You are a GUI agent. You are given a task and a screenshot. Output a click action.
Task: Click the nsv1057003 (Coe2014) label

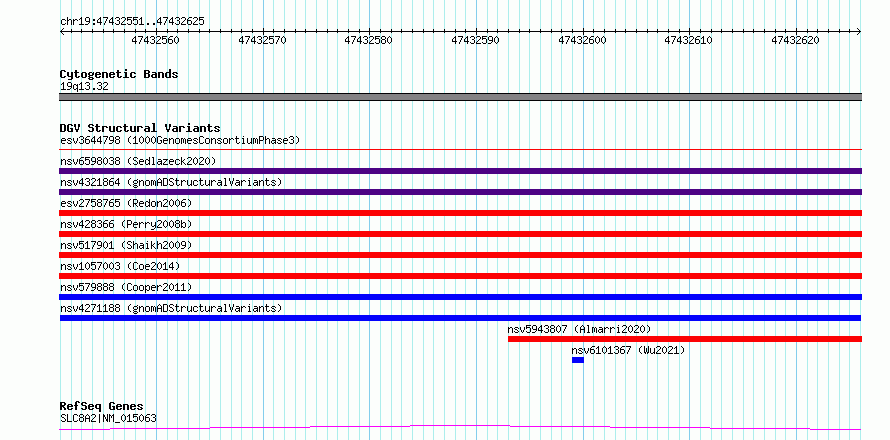tap(119, 266)
